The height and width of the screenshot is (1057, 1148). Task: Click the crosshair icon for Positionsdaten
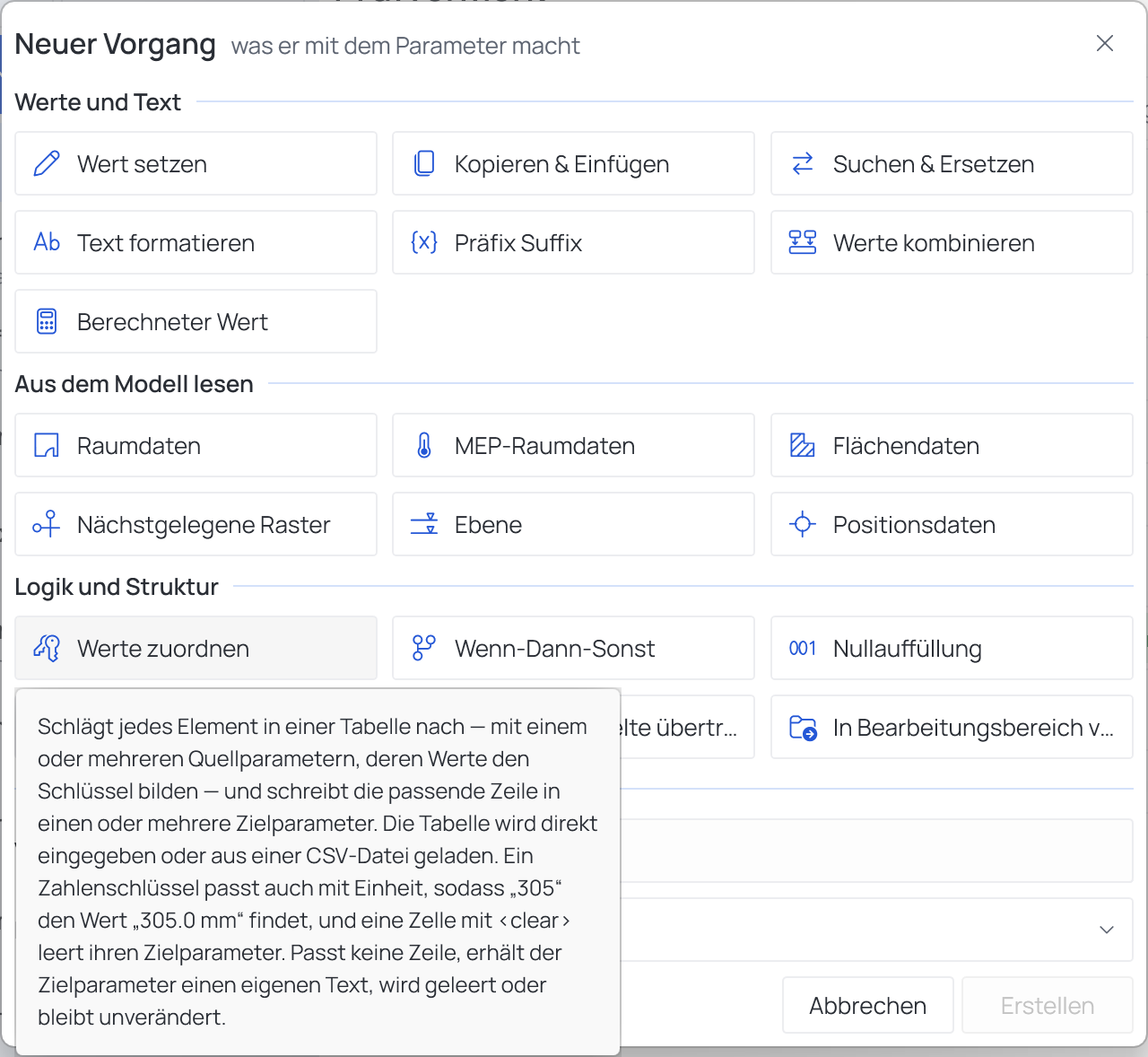pos(803,524)
